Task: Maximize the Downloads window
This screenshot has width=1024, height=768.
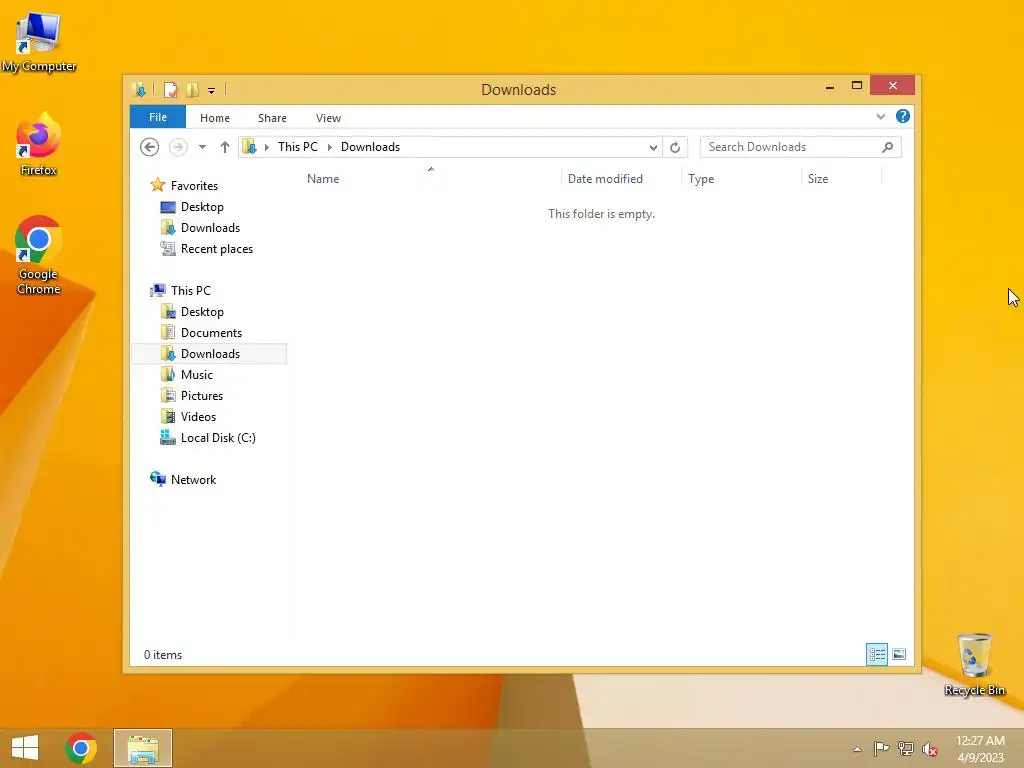Action: click(x=857, y=86)
